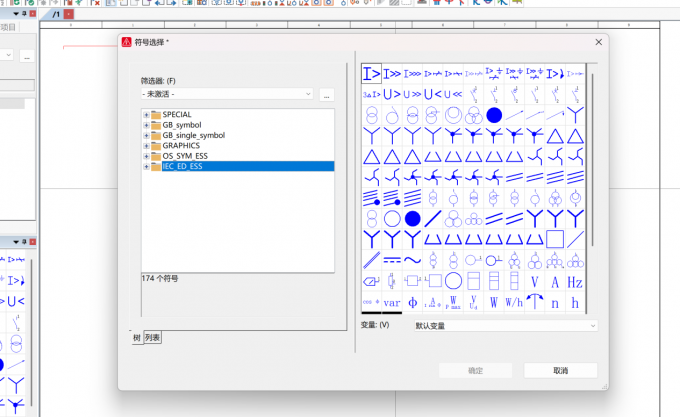Switch to the 列表 list tab
The width and height of the screenshot is (680, 417).
click(152, 338)
